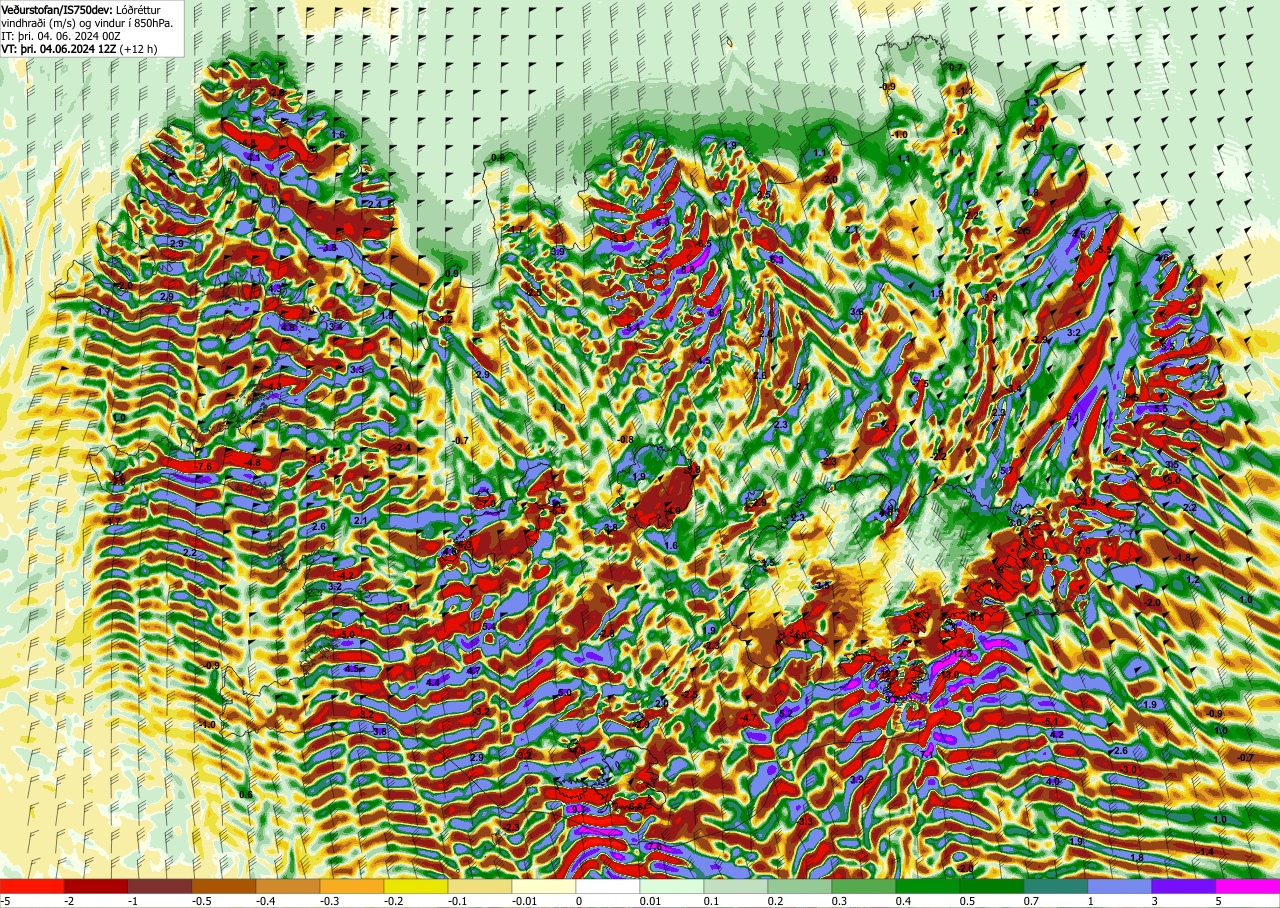Click the violet legend swatch for 3 to 5
This screenshot has width=1280, height=908.
pos(1184,886)
